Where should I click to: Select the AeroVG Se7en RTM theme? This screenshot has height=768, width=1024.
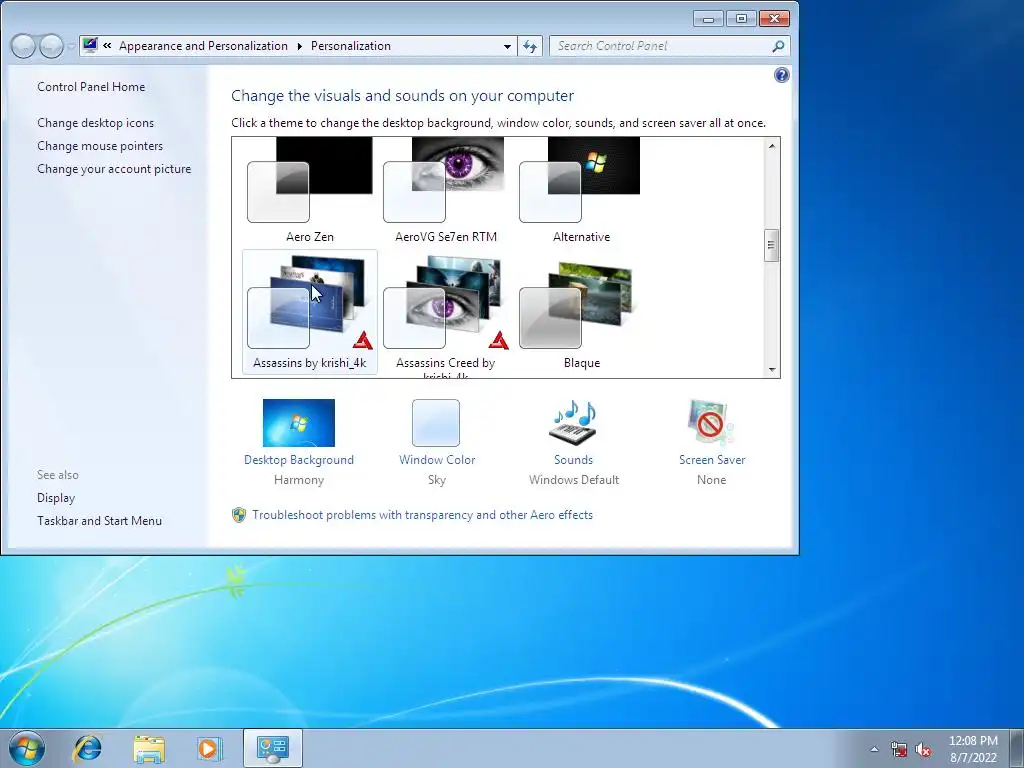point(445,190)
